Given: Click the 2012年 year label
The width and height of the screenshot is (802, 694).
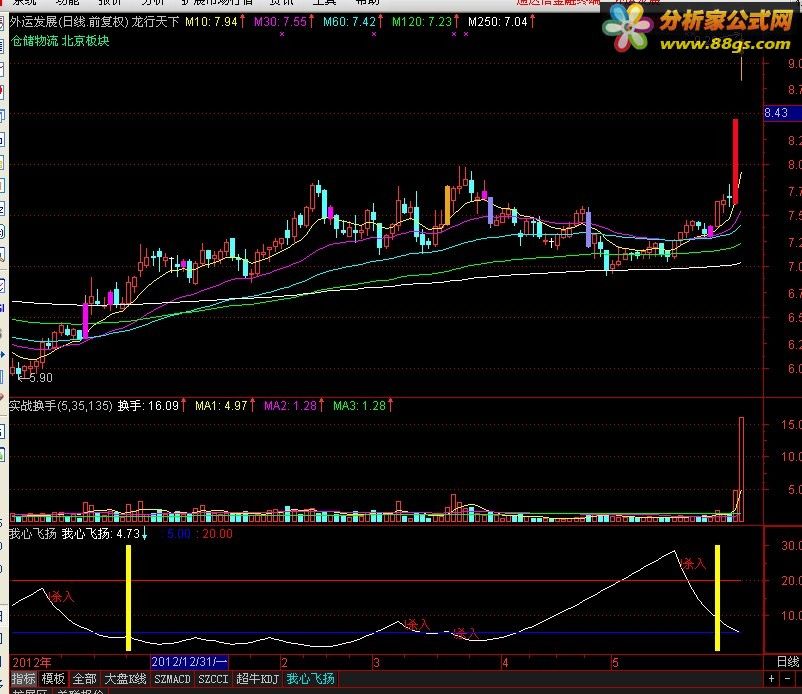Looking at the screenshot, I should tap(32, 662).
